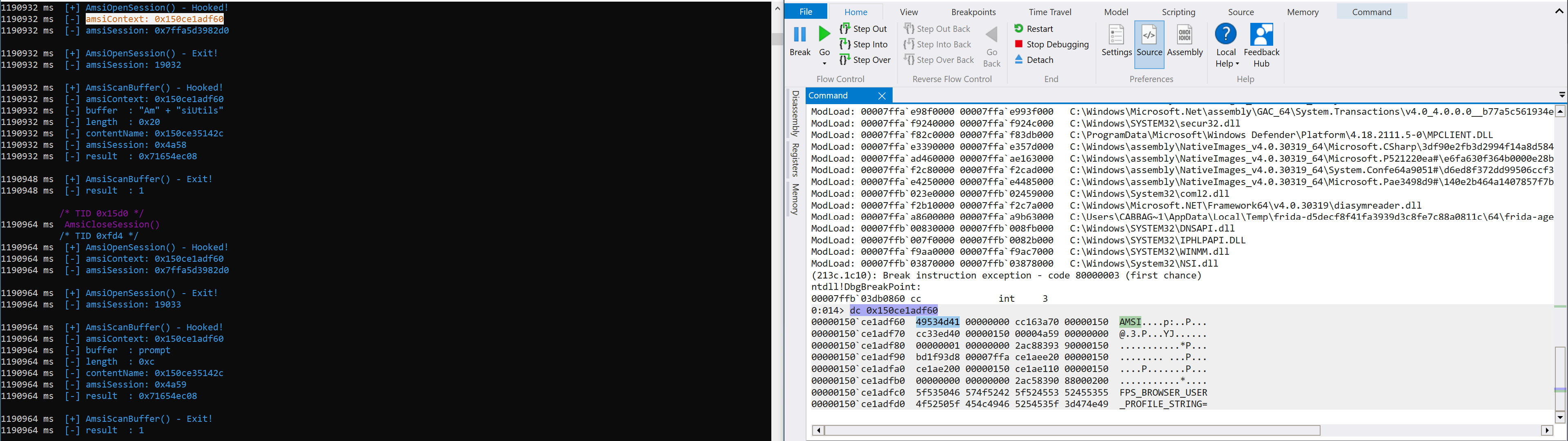Click the Step Into icon
The image size is (1568, 441).
coord(845,45)
